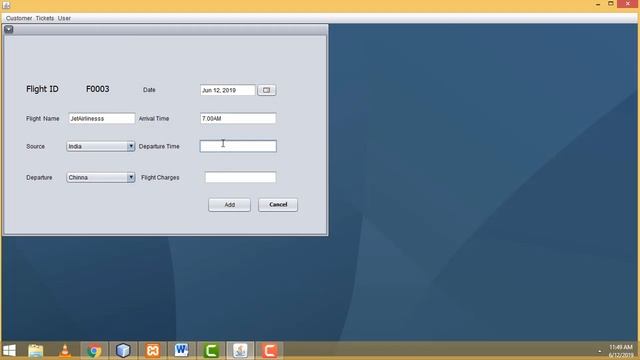
Task: Click the Add button
Action: click(x=229, y=205)
